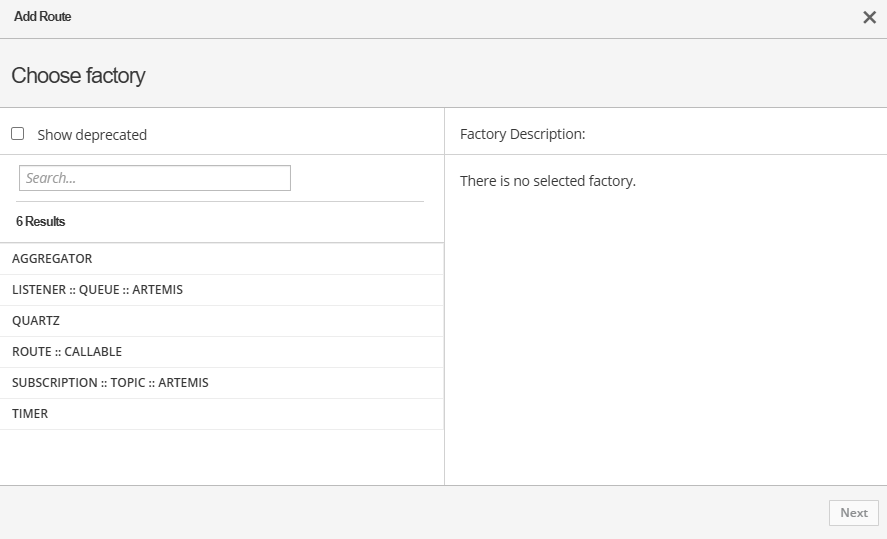
Task: Click the "Add Route" dialog title
Action: (x=42, y=17)
